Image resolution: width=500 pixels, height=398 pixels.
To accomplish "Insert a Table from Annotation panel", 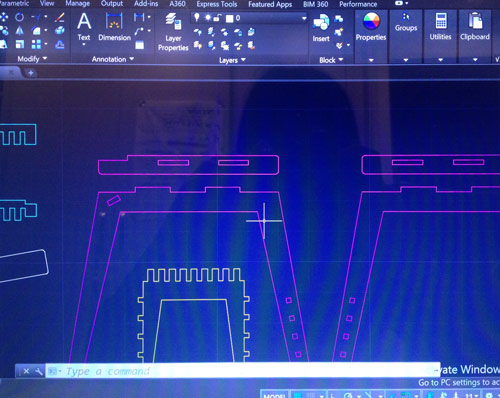I will pyautogui.click(x=140, y=45).
